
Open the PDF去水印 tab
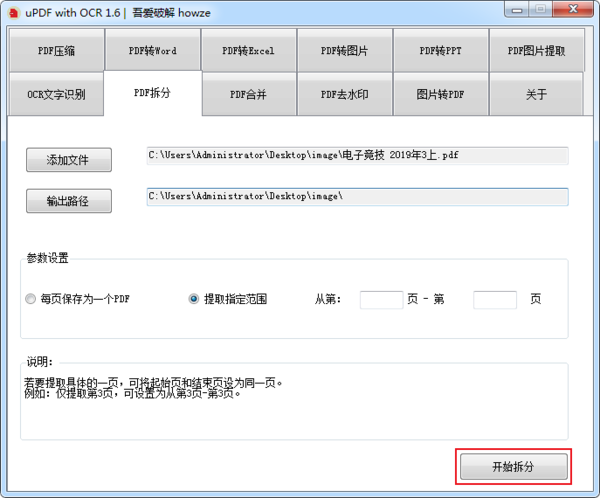point(345,95)
